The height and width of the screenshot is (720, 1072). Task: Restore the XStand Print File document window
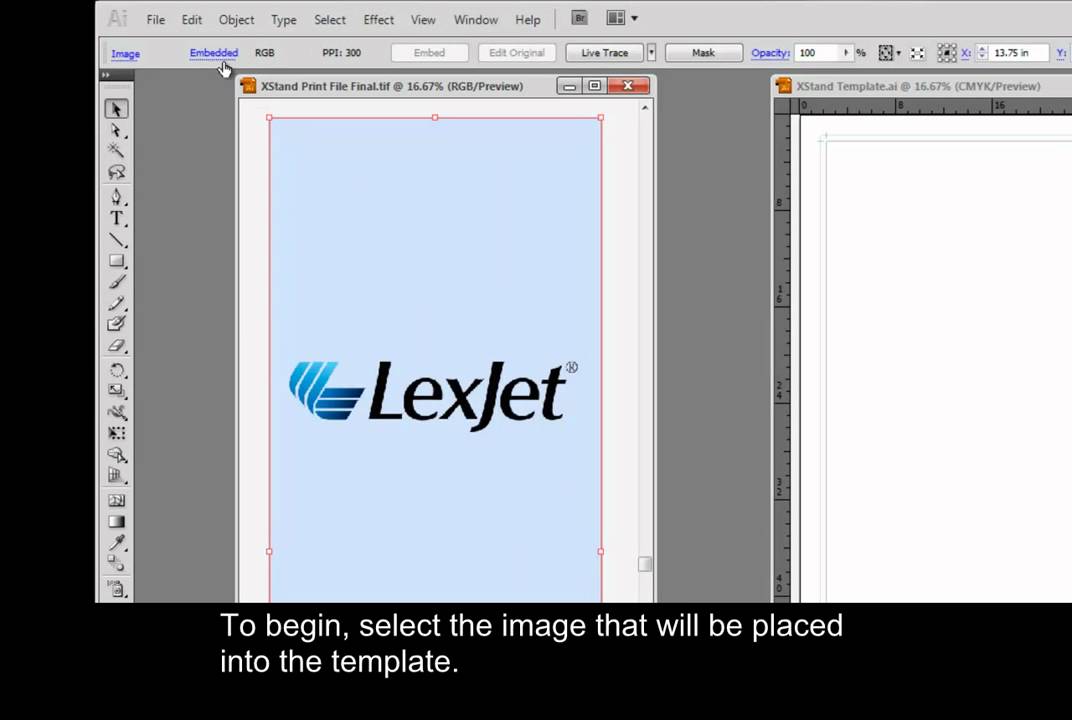[x=595, y=85]
